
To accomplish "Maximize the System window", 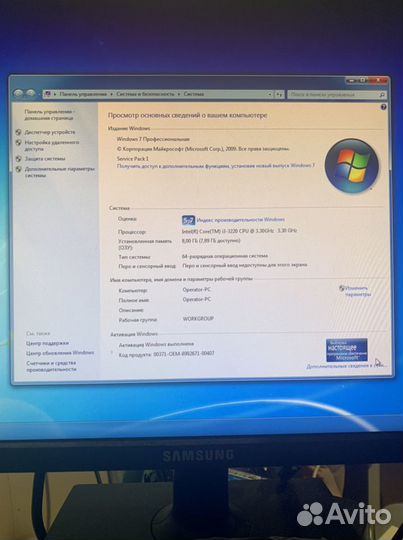I will 363,80.
